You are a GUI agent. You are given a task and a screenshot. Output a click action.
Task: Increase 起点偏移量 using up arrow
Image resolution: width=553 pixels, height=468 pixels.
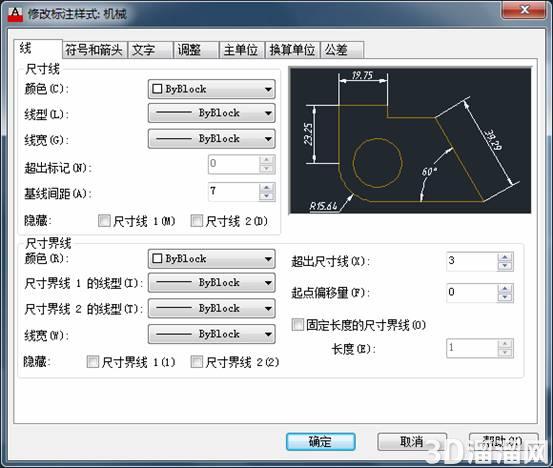pyautogui.click(x=505, y=288)
